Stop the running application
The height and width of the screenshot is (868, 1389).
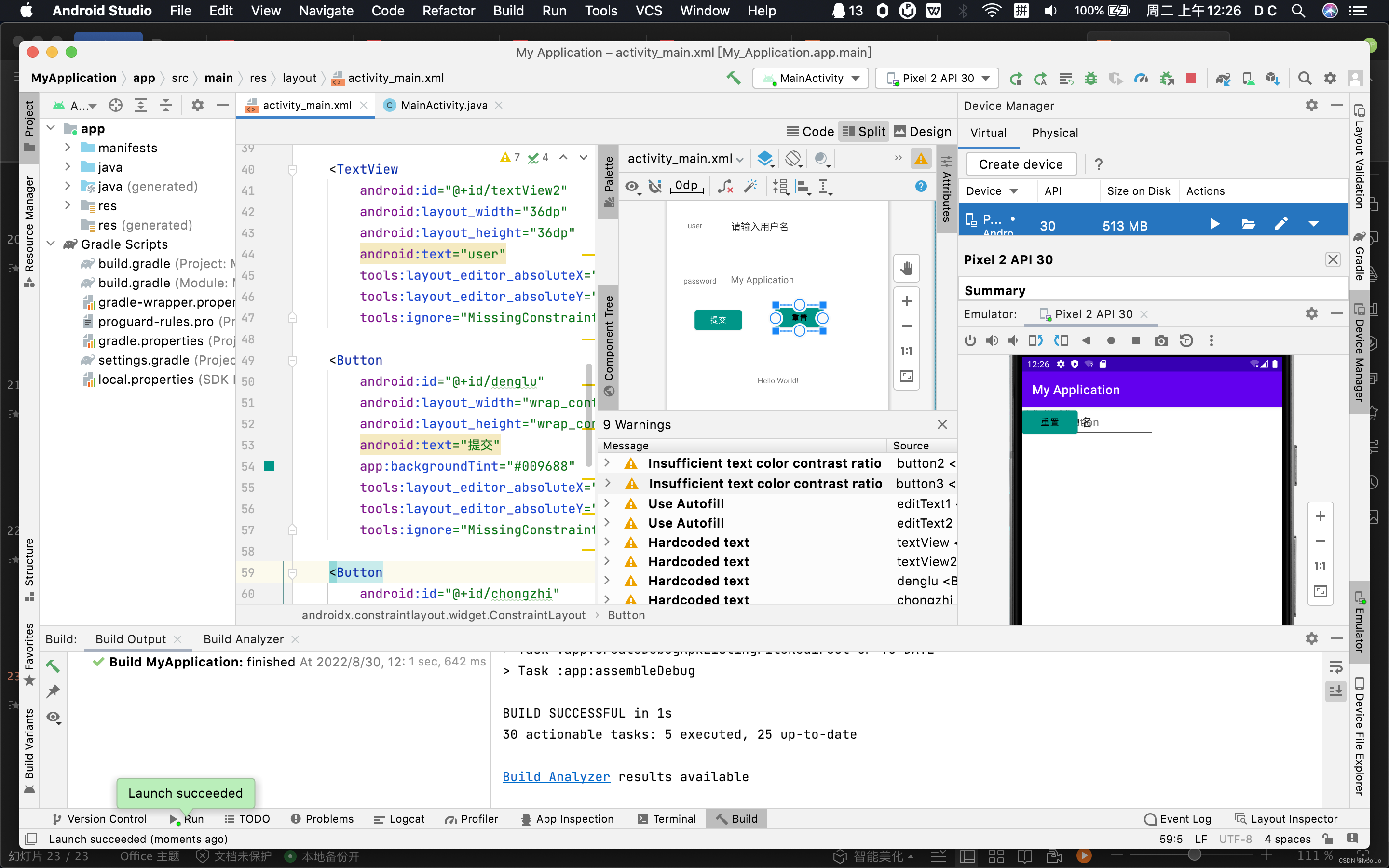1191,78
